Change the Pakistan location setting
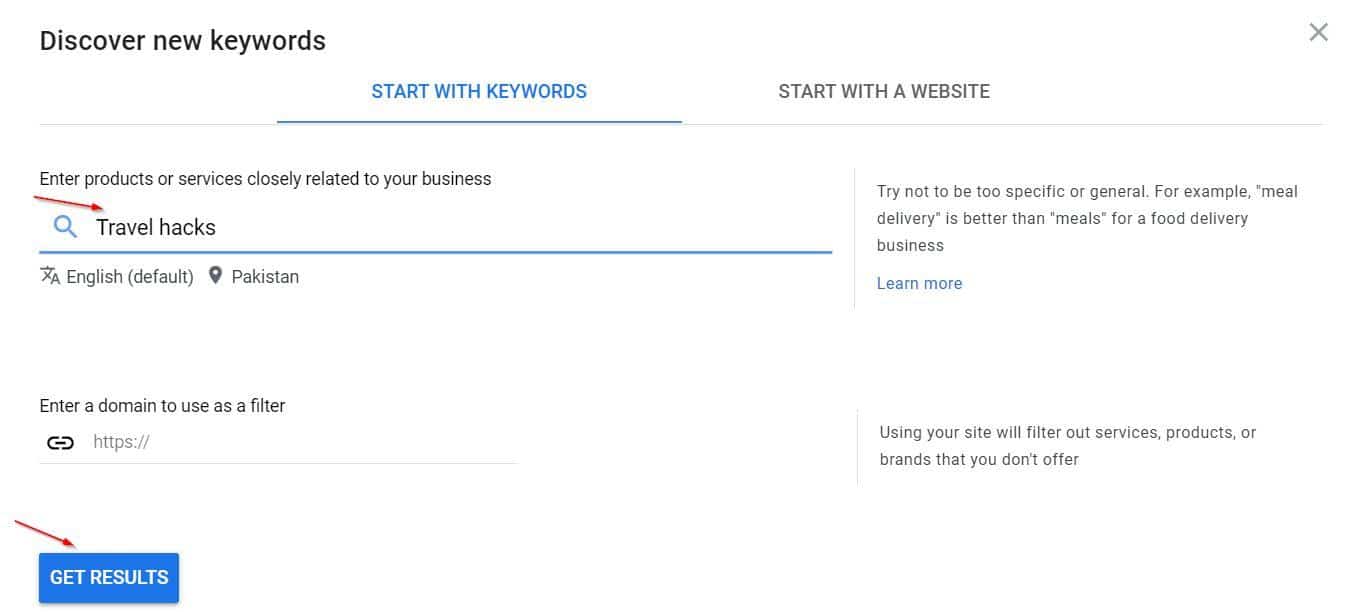The image size is (1349, 612). [x=265, y=277]
